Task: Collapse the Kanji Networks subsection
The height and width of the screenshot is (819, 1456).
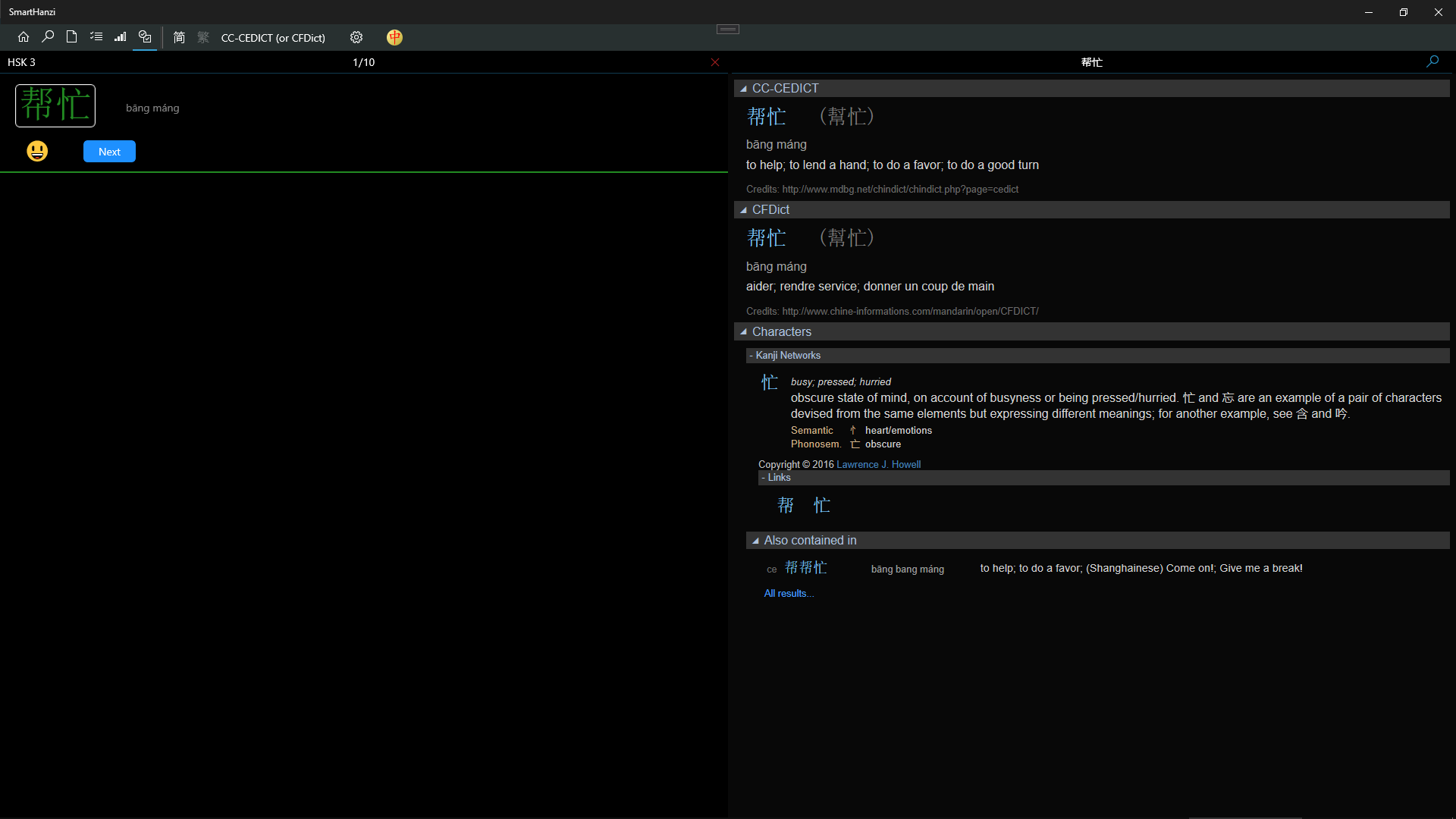Action: pyautogui.click(x=785, y=356)
